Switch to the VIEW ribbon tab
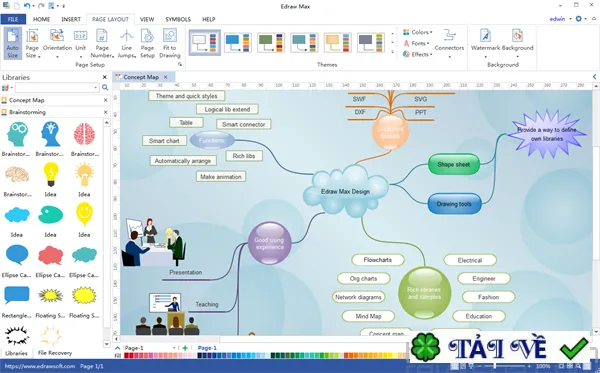Image resolution: width=600 pixels, height=373 pixels. click(147, 19)
